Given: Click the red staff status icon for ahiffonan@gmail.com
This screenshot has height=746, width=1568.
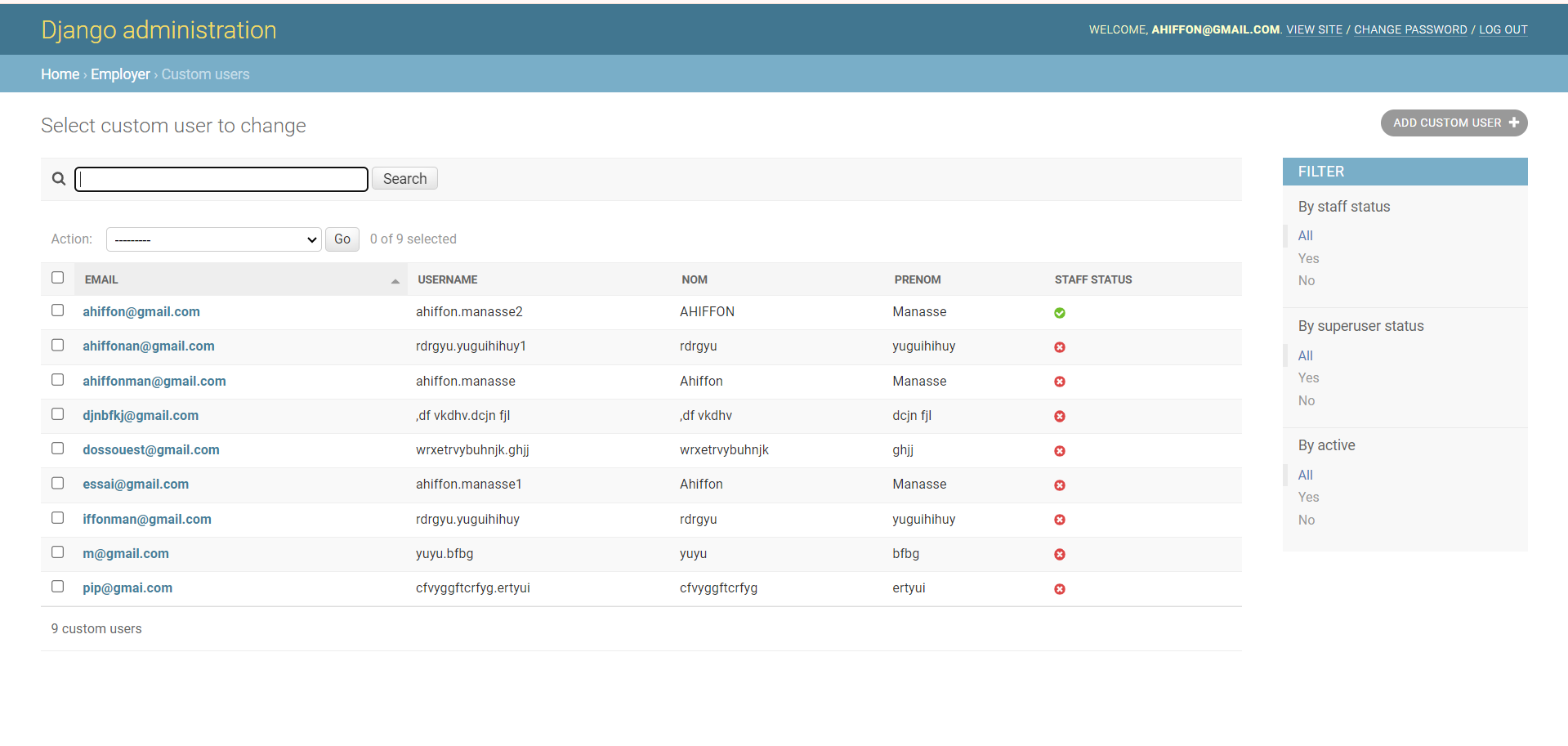Looking at the screenshot, I should (1060, 347).
